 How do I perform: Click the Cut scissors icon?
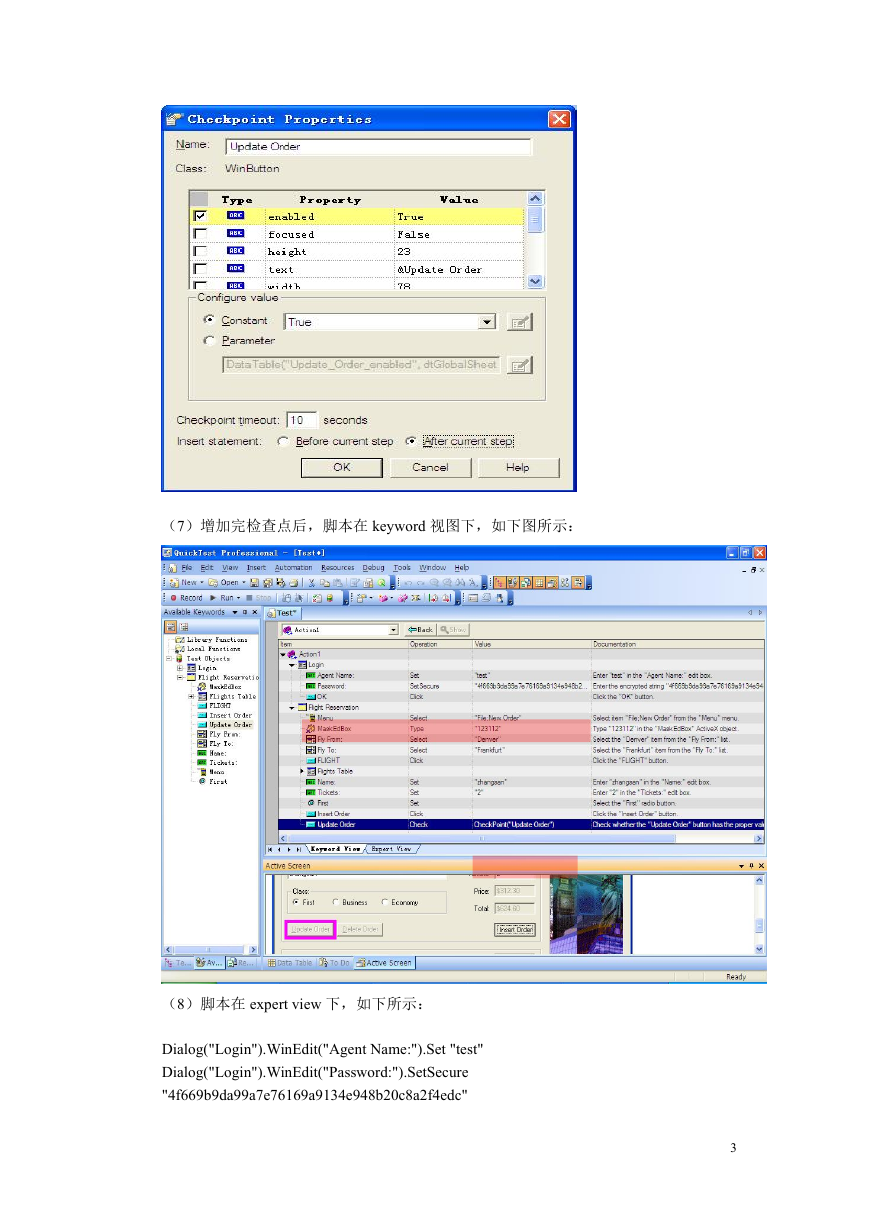pyautogui.click(x=311, y=582)
